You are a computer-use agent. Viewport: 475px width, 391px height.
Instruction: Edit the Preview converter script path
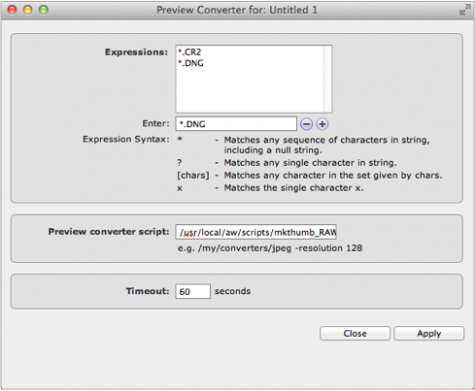click(x=256, y=232)
